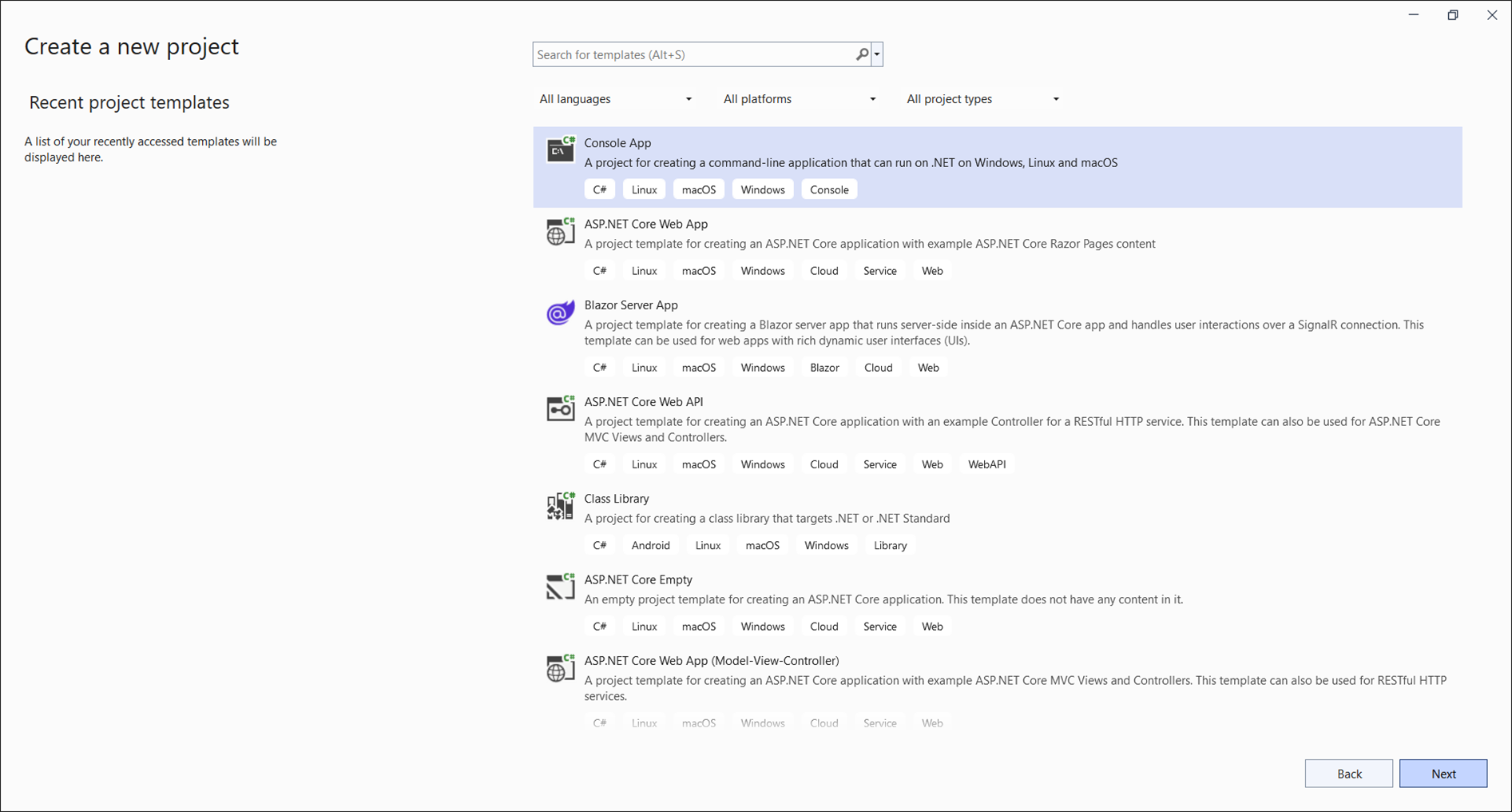The height and width of the screenshot is (812, 1512).
Task: Click the WebAPI tag on ASP.NET Core Web API
Action: click(x=986, y=464)
